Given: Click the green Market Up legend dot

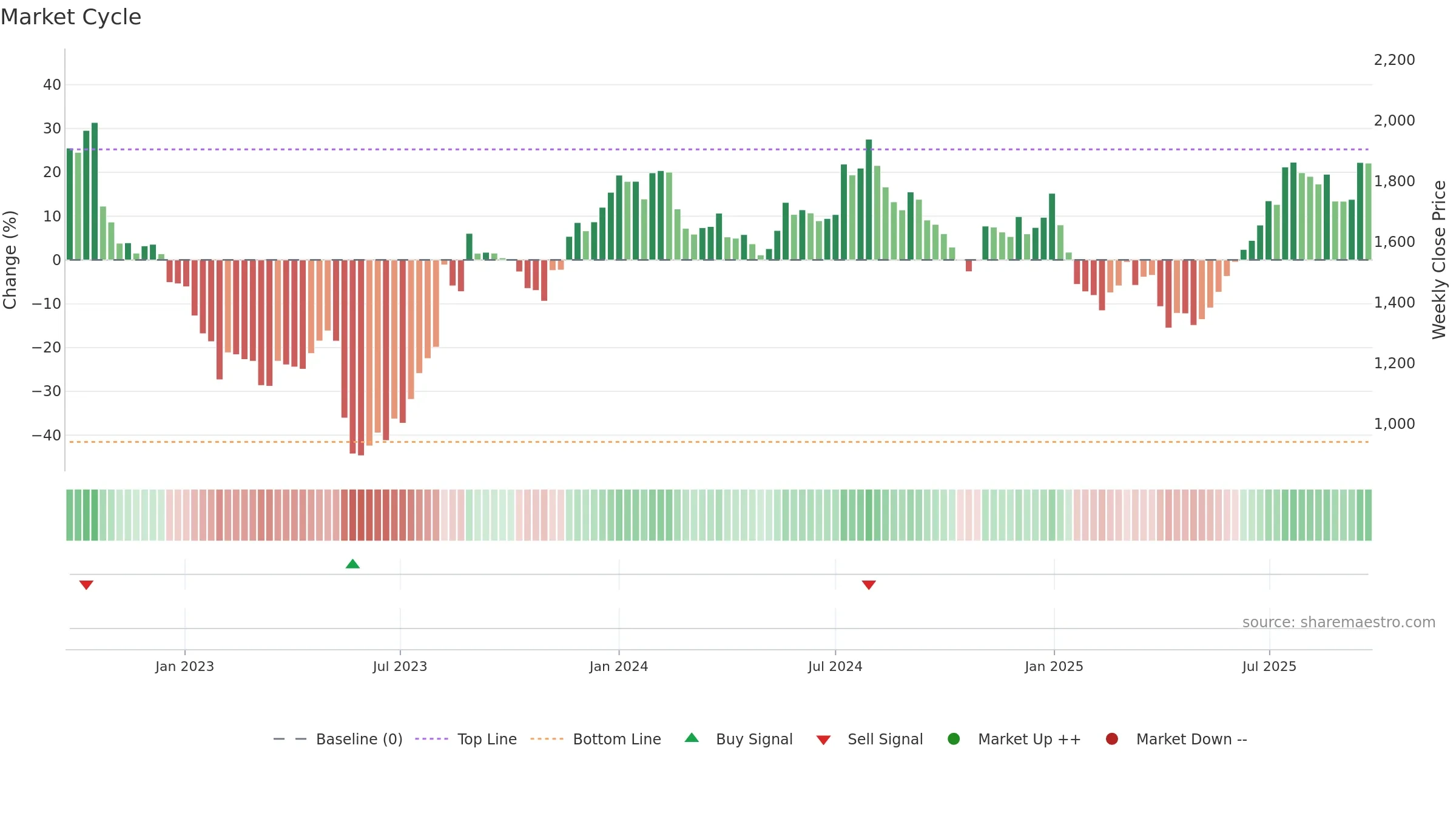Looking at the screenshot, I should tap(954, 739).
